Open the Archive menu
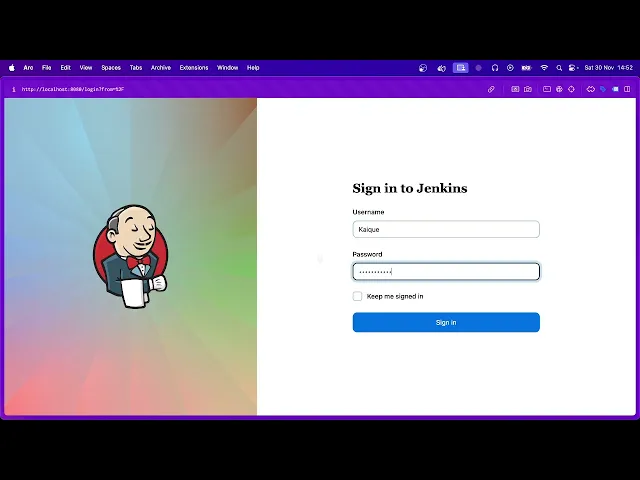 tap(161, 68)
